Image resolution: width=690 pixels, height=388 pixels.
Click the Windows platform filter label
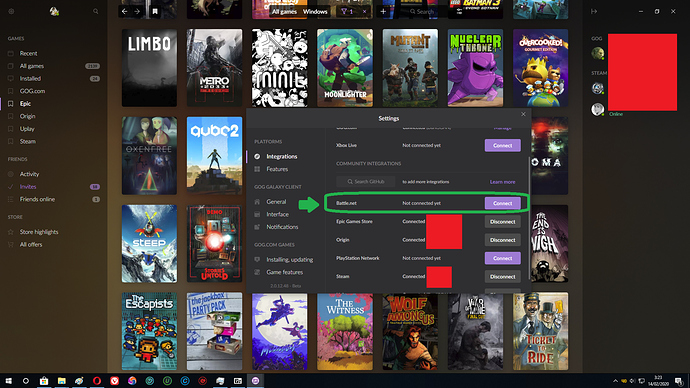click(315, 11)
